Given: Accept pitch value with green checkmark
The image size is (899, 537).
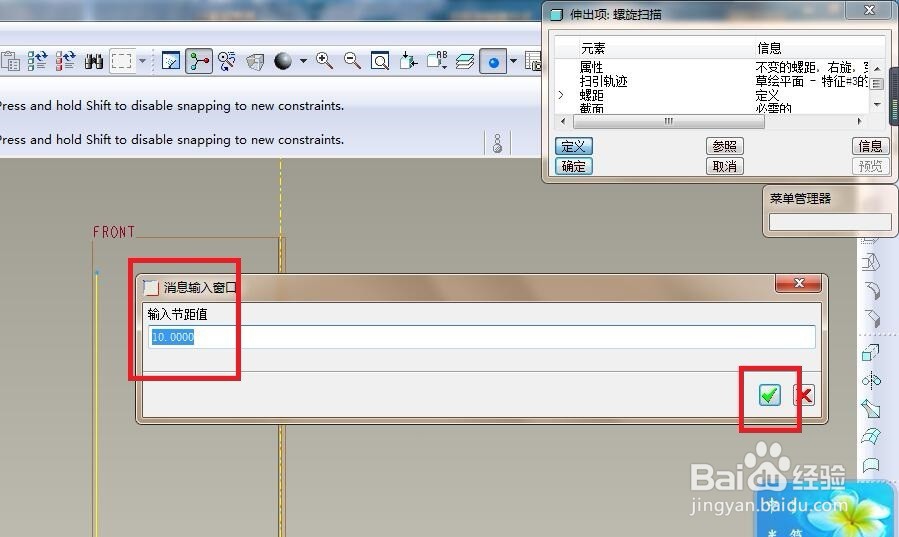Looking at the screenshot, I should pos(769,395).
